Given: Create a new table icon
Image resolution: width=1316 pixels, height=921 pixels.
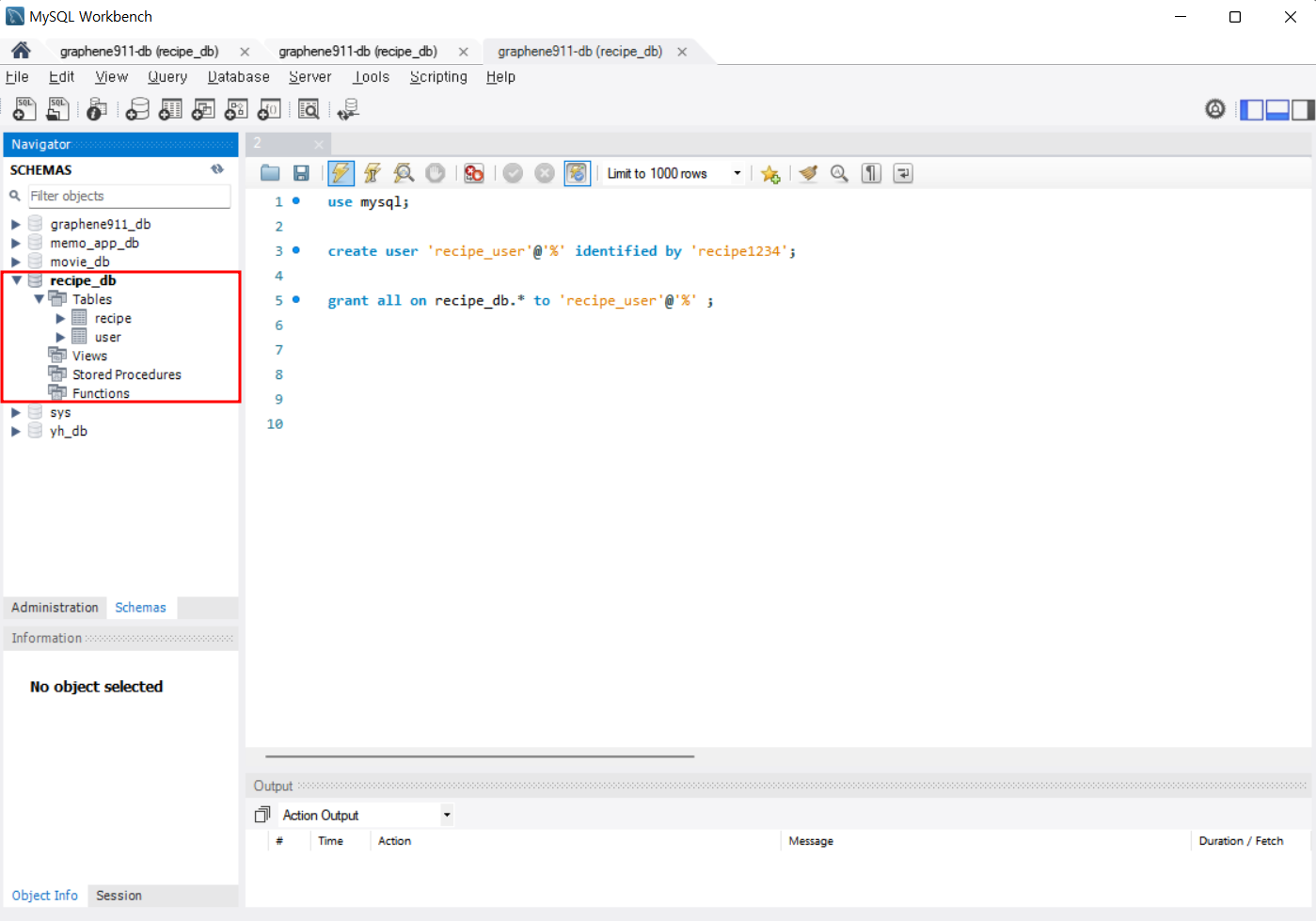Looking at the screenshot, I should pos(170,109).
